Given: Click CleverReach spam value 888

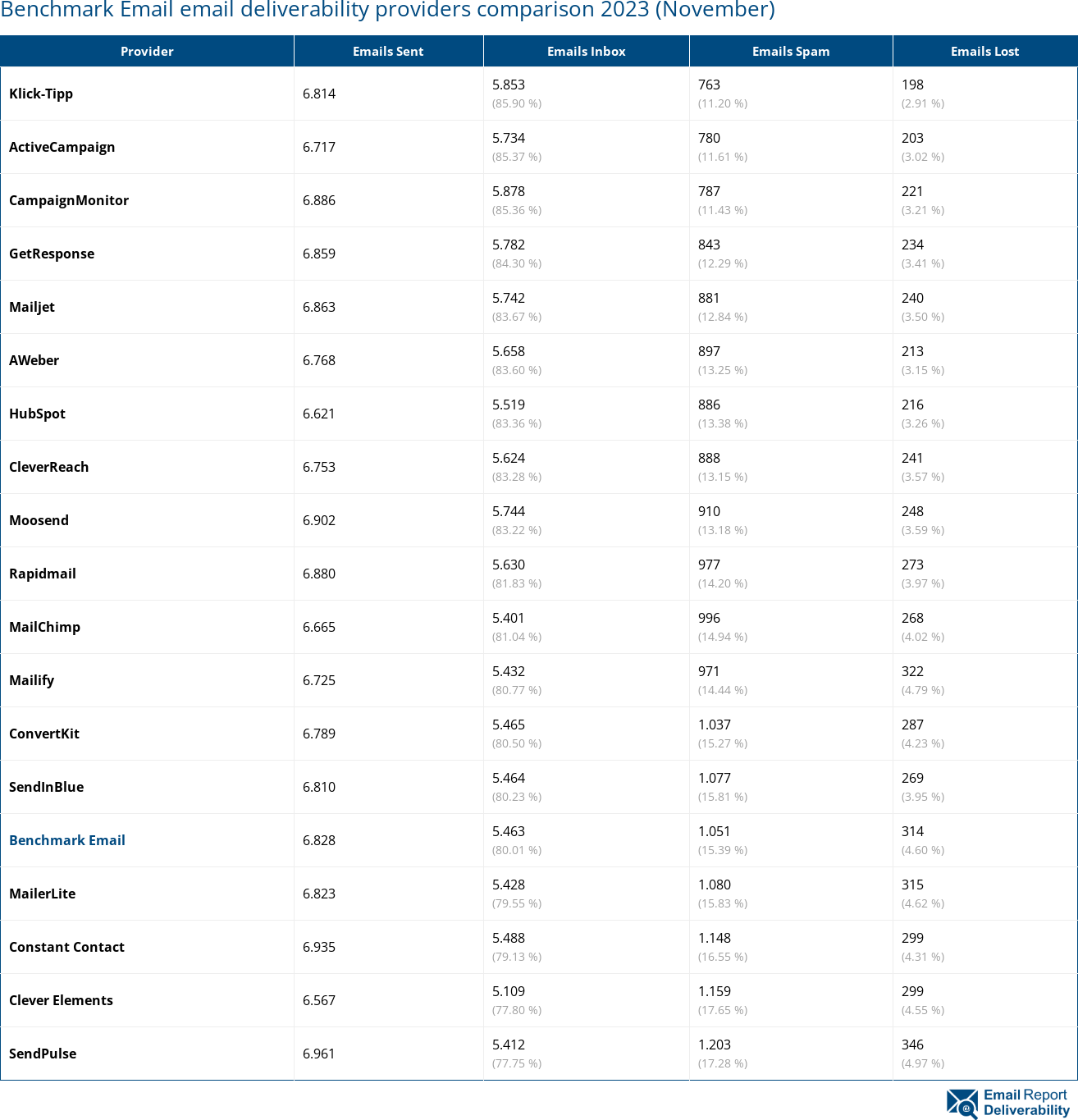Looking at the screenshot, I should [x=710, y=458].
